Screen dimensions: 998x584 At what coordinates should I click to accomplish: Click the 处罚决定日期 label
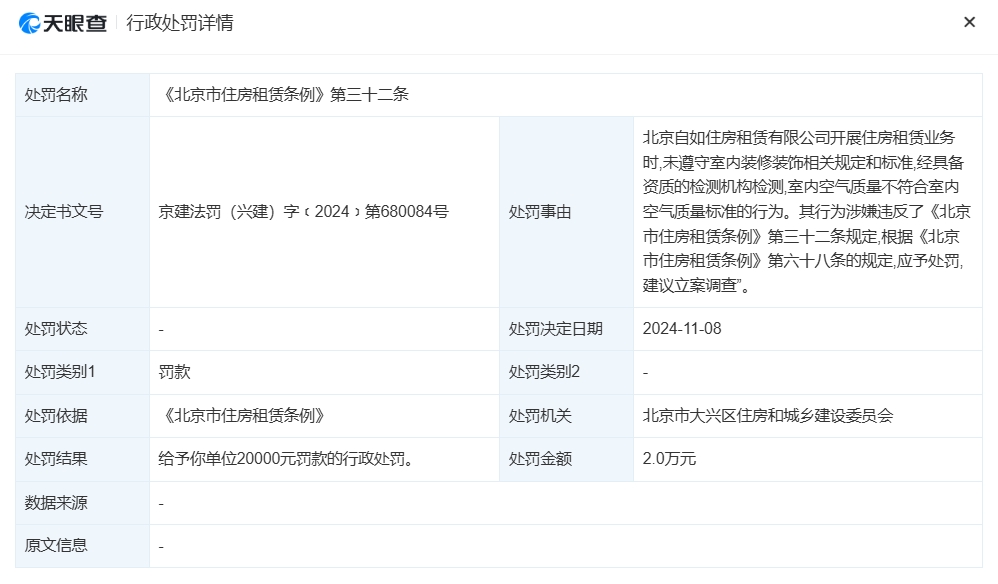(x=555, y=329)
